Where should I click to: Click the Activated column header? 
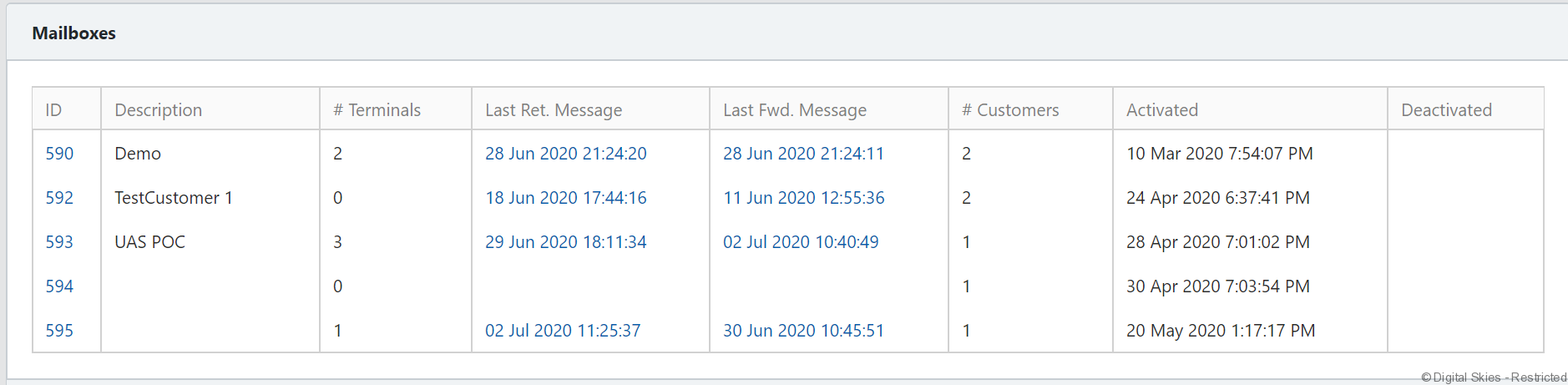coord(1161,110)
